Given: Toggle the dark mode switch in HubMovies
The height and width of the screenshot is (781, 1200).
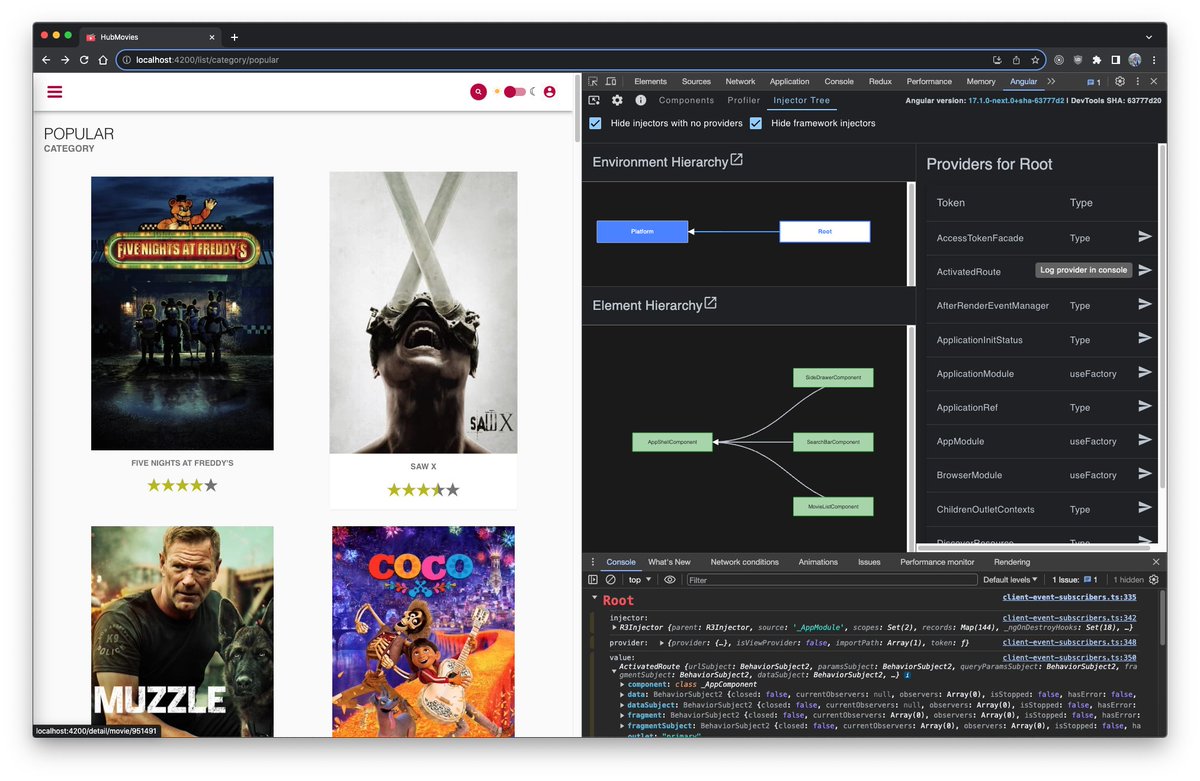Looking at the screenshot, I should pos(515,92).
